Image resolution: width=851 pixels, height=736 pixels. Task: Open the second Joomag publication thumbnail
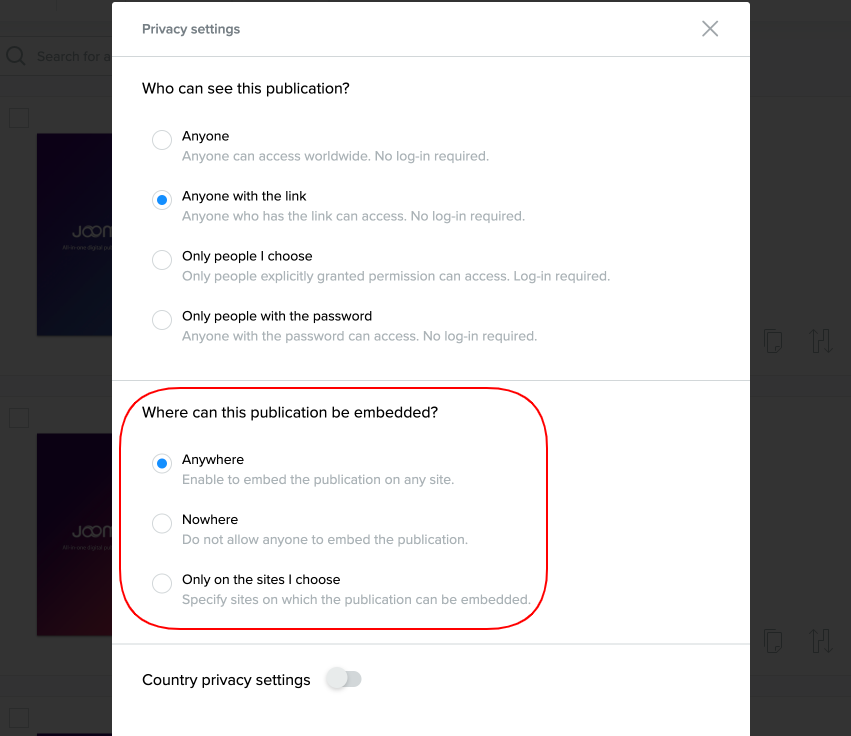(74, 535)
